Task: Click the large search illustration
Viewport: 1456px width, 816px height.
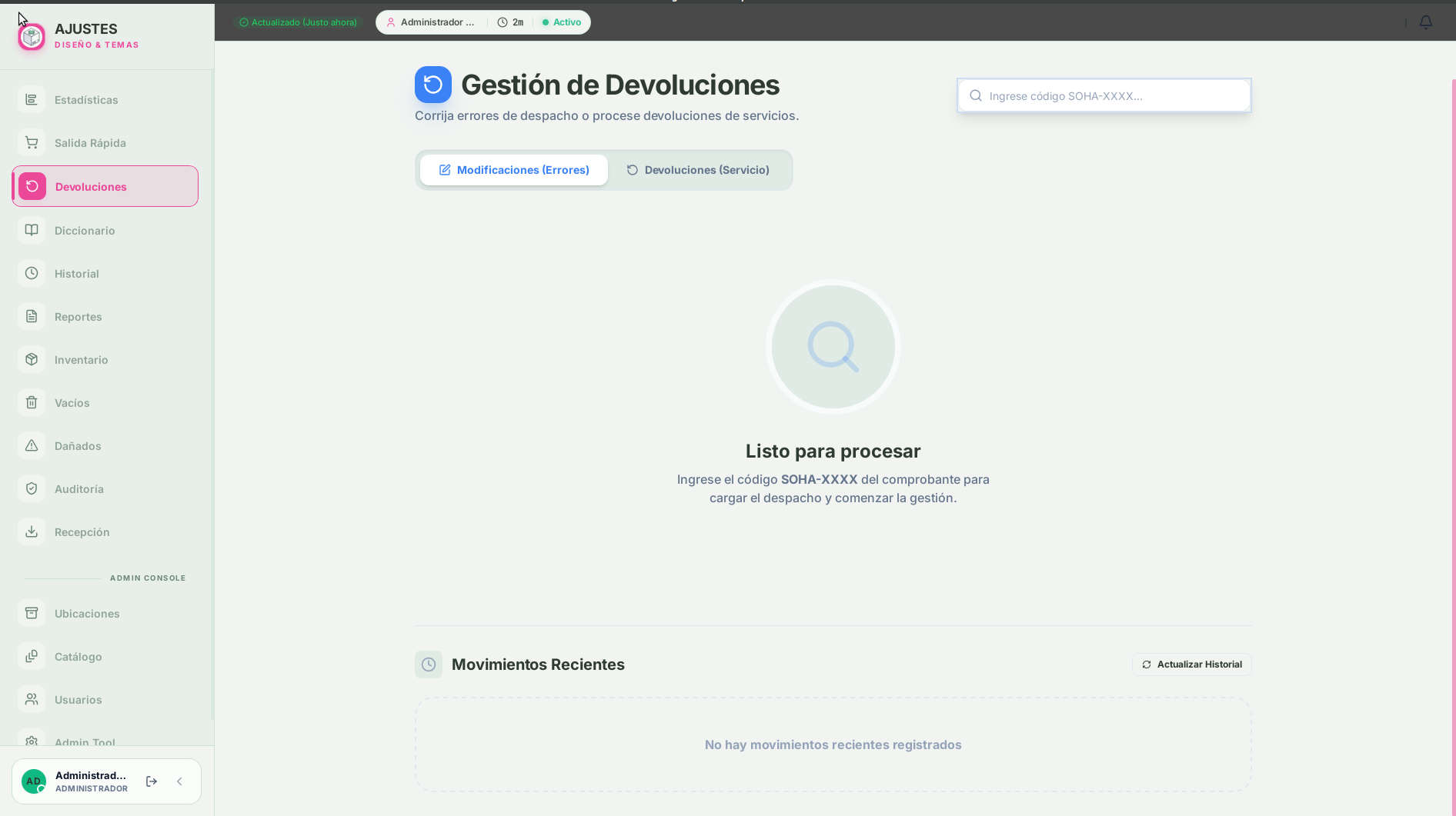Action: point(833,347)
